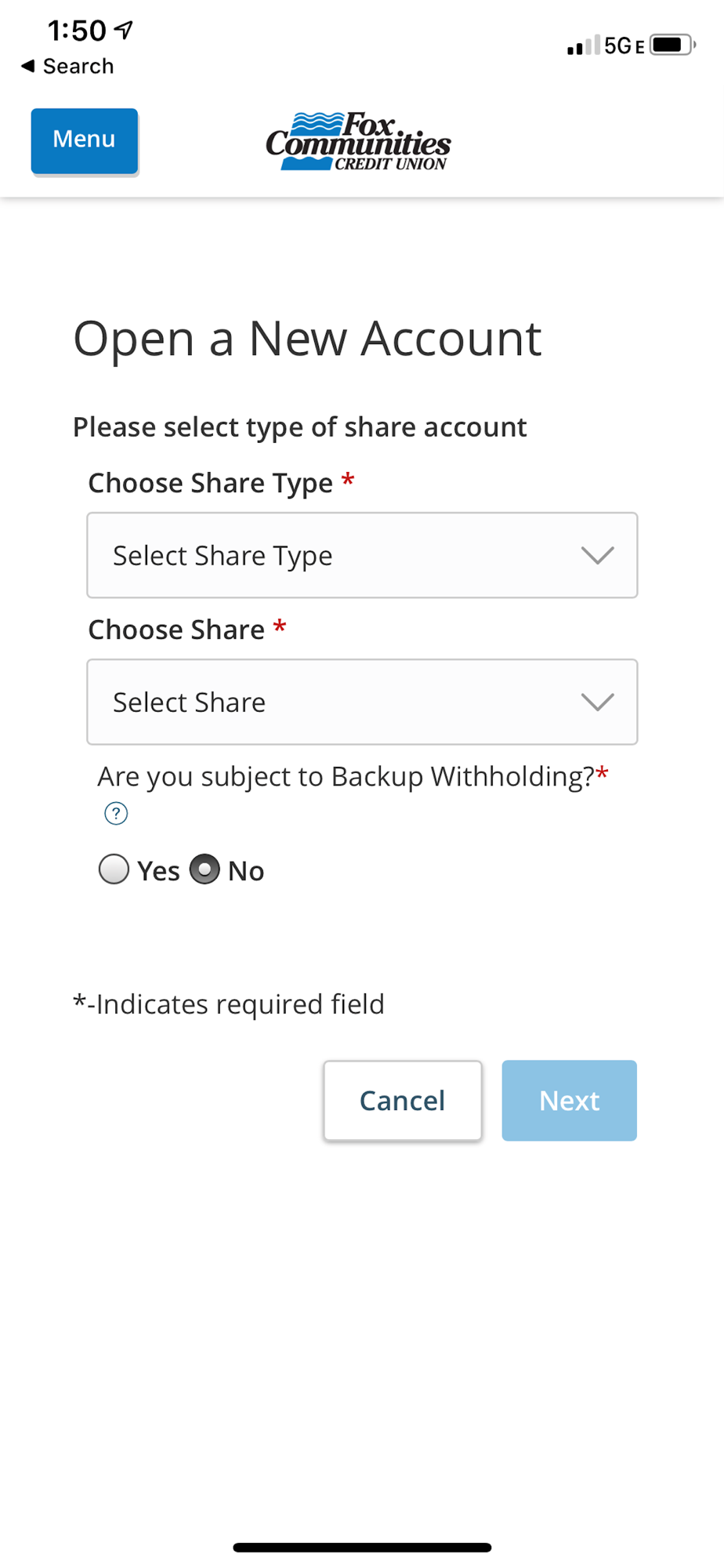Open the blue Menu button
This screenshot has width=724, height=1568.
(x=85, y=140)
